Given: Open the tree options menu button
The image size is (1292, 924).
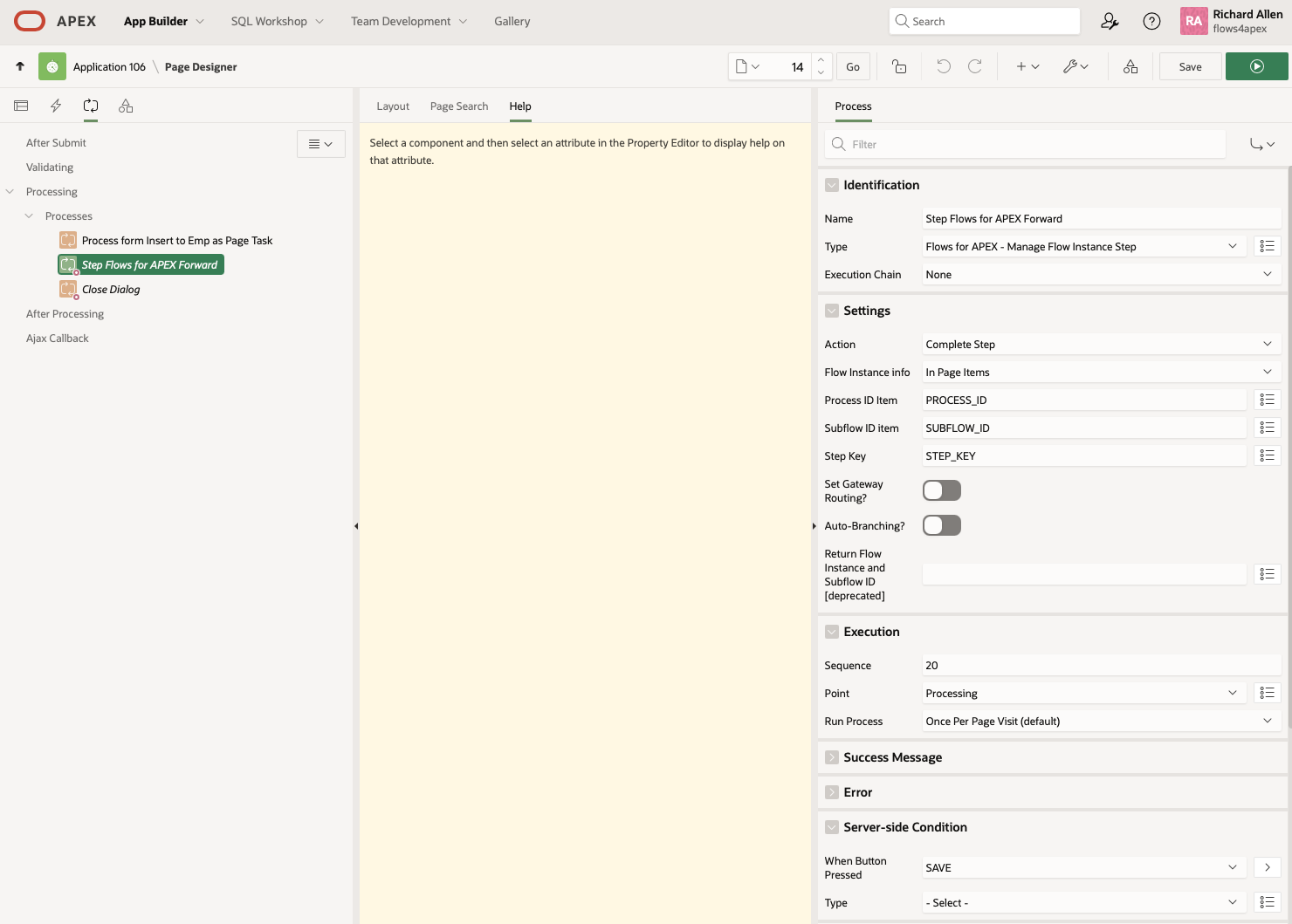Looking at the screenshot, I should tap(321, 144).
